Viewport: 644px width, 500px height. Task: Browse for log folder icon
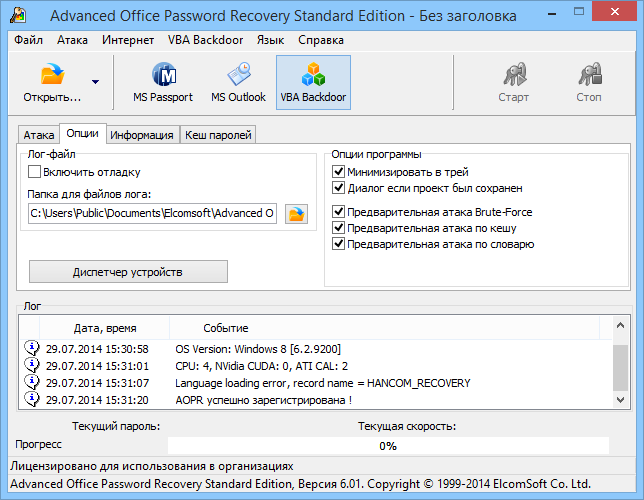point(296,213)
